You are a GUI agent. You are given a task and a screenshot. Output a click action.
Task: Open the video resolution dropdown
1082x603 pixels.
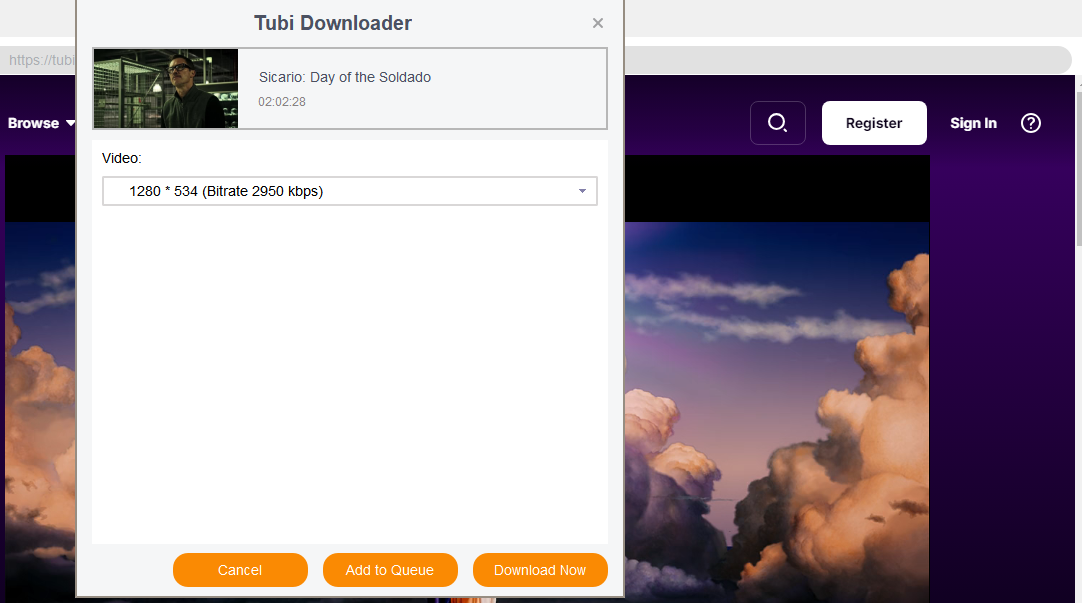(x=350, y=191)
